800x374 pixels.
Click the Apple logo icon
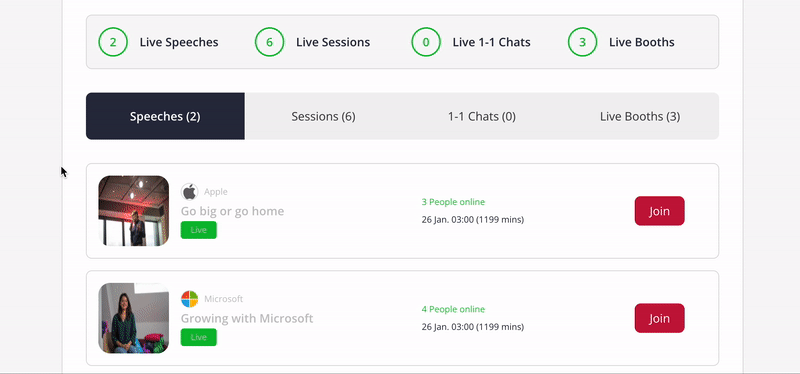tap(189, 192)
